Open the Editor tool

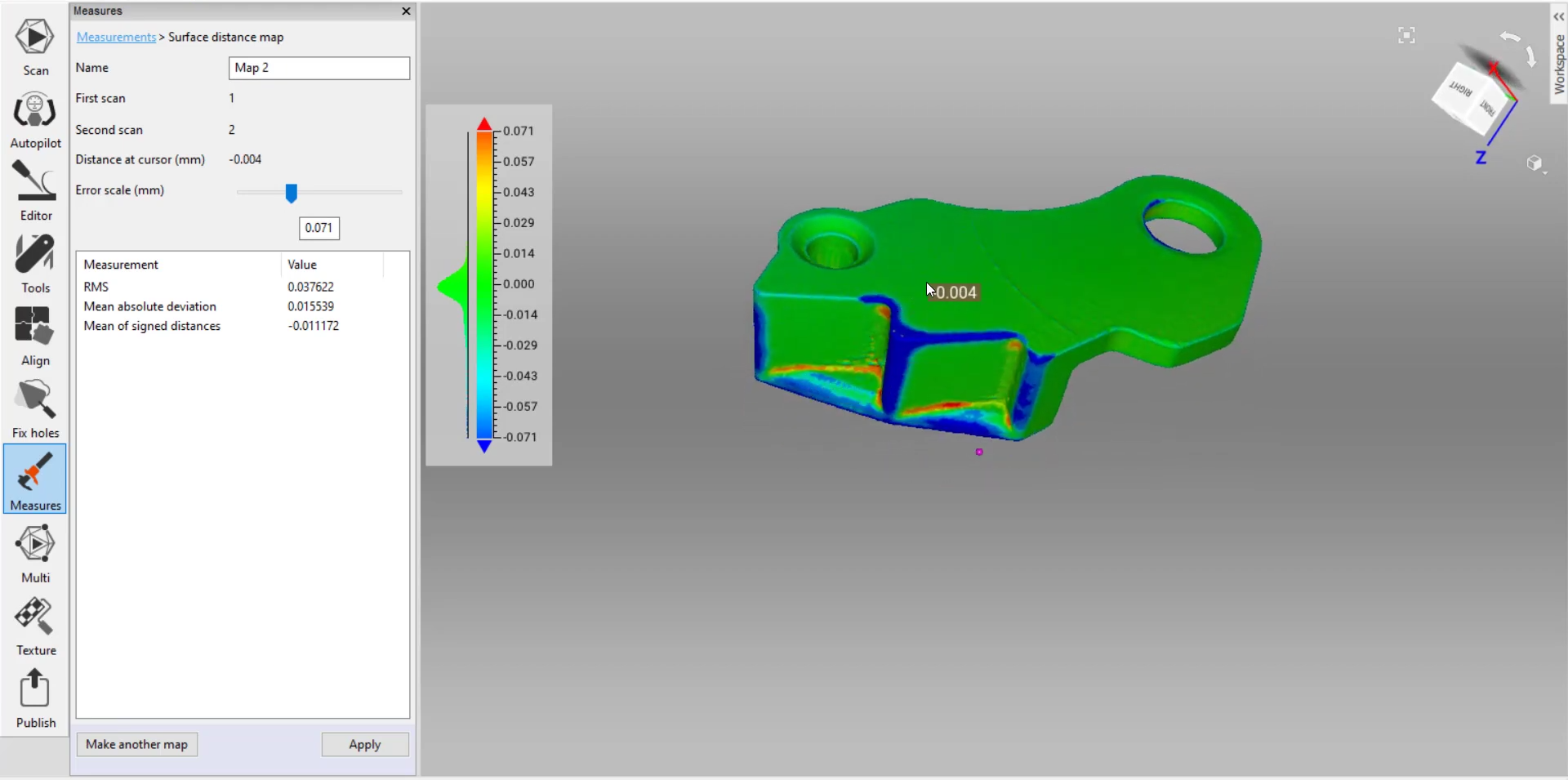[x=35, y=191]
